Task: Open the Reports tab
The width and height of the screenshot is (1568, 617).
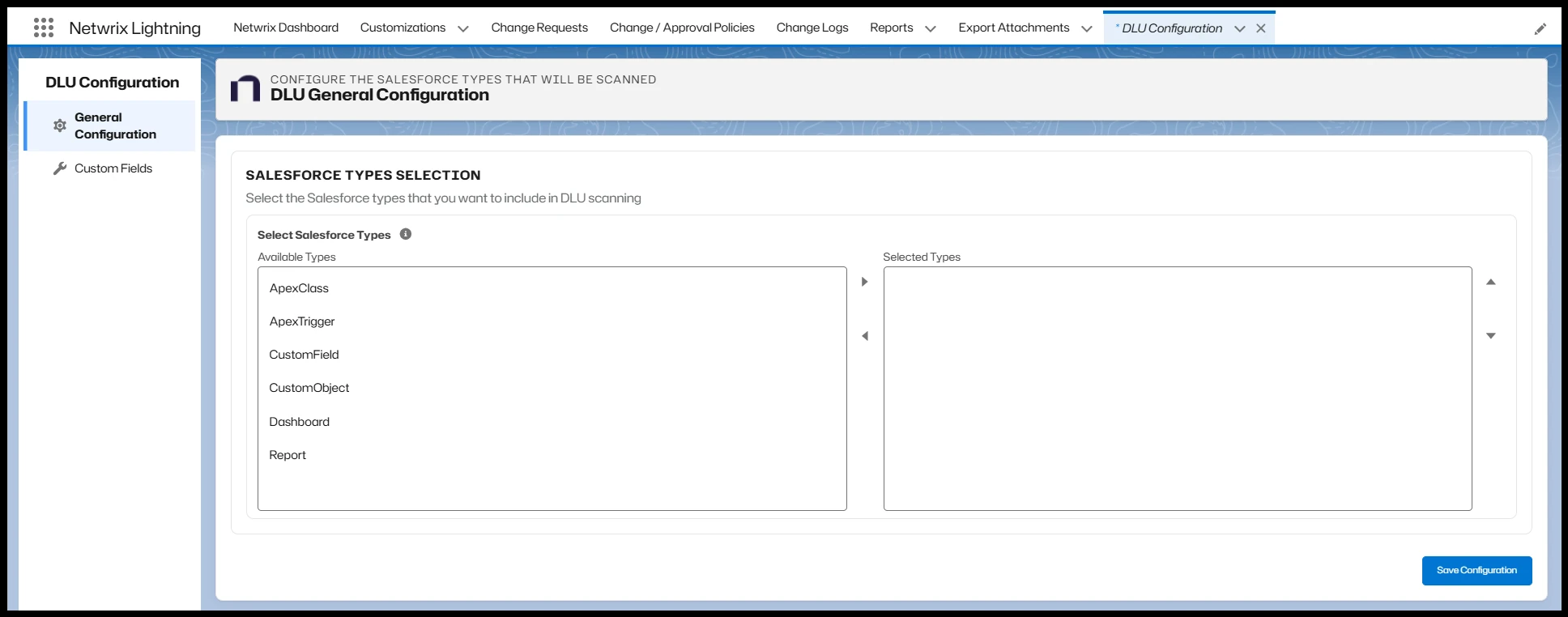Action: [x=892, y=28]
